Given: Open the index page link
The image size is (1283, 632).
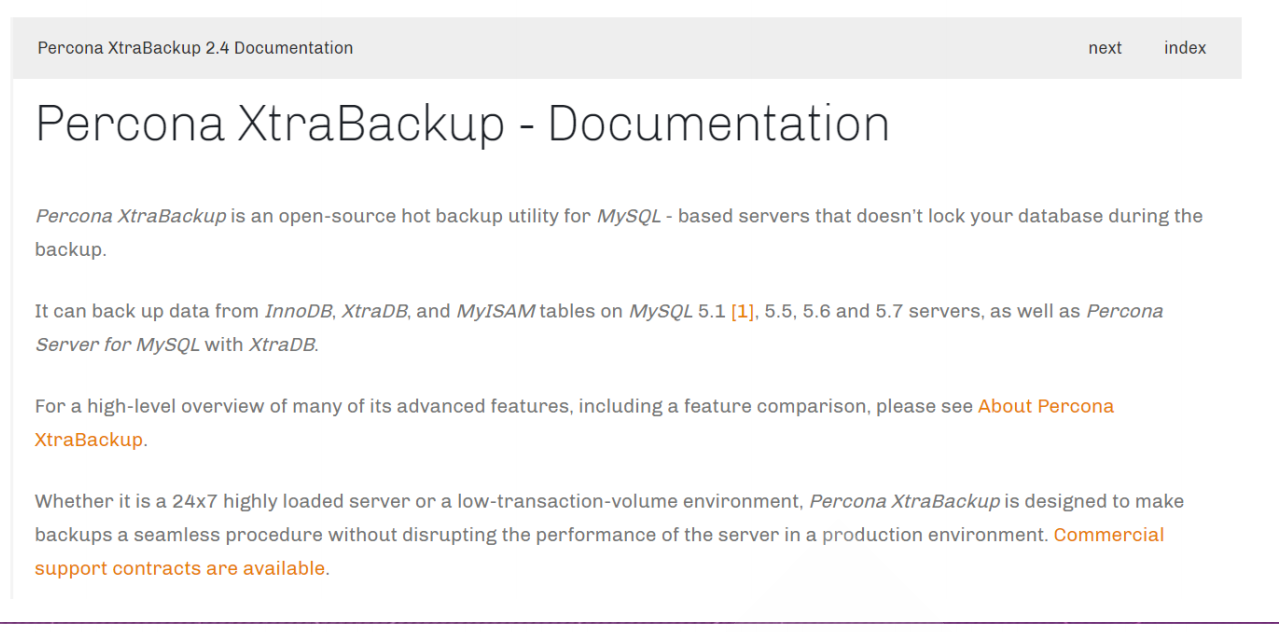Looking at the screenshot, I should coord(1185,48).
